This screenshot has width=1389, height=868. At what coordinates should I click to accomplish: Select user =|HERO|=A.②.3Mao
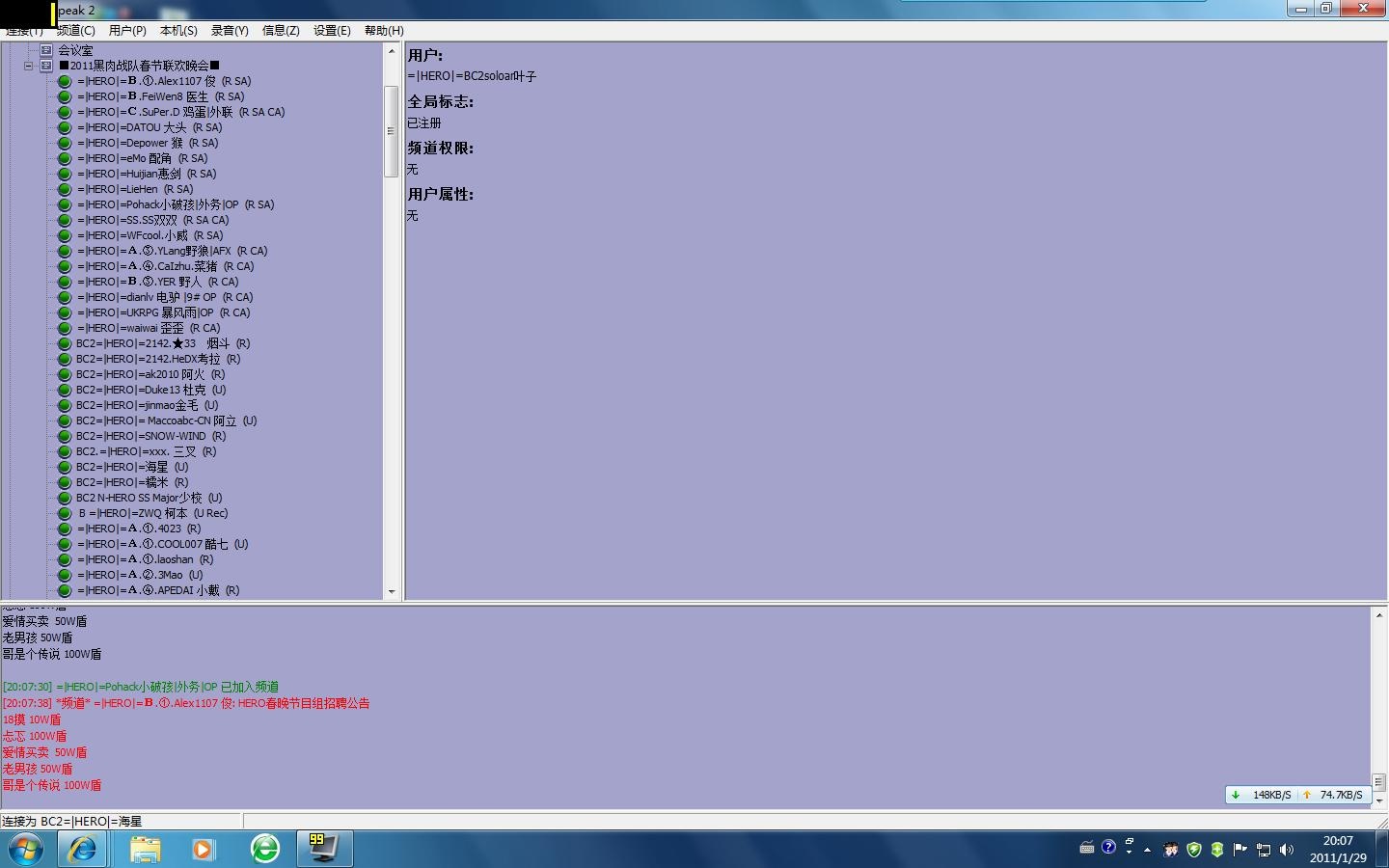(140, 575)
